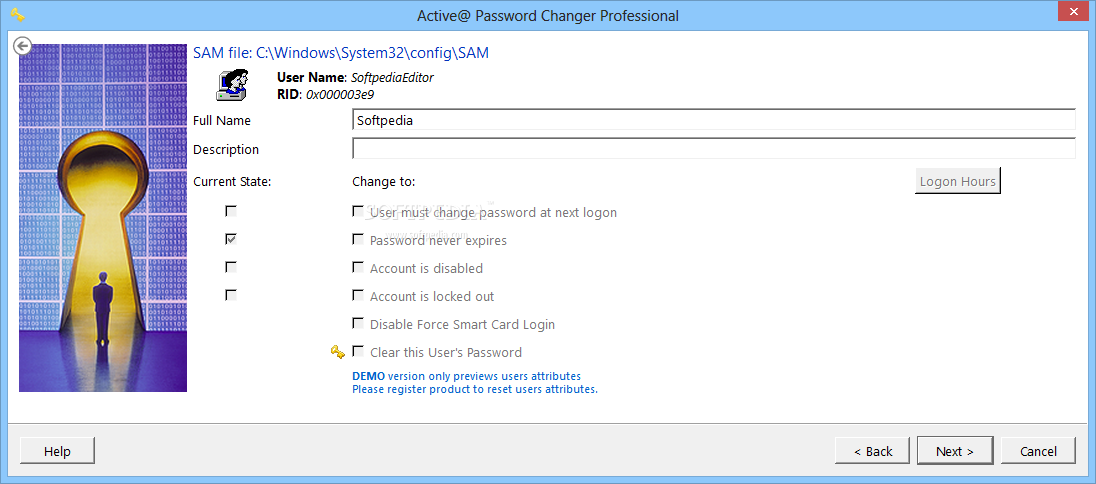The height and width of the screenshot is (484, 1096).
Task: Check Clear this User's Password
Action: tap(358, 351)
